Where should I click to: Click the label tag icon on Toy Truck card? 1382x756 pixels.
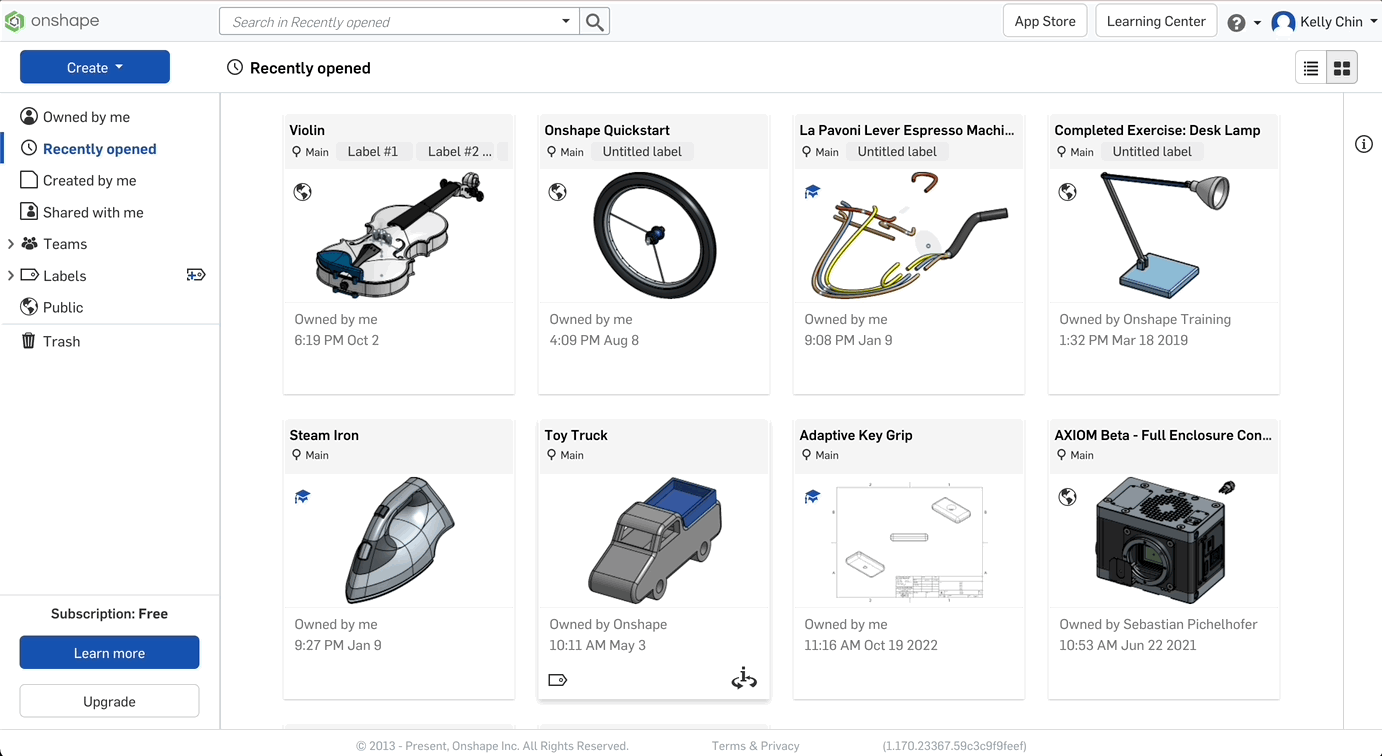[x=558, y=680]
